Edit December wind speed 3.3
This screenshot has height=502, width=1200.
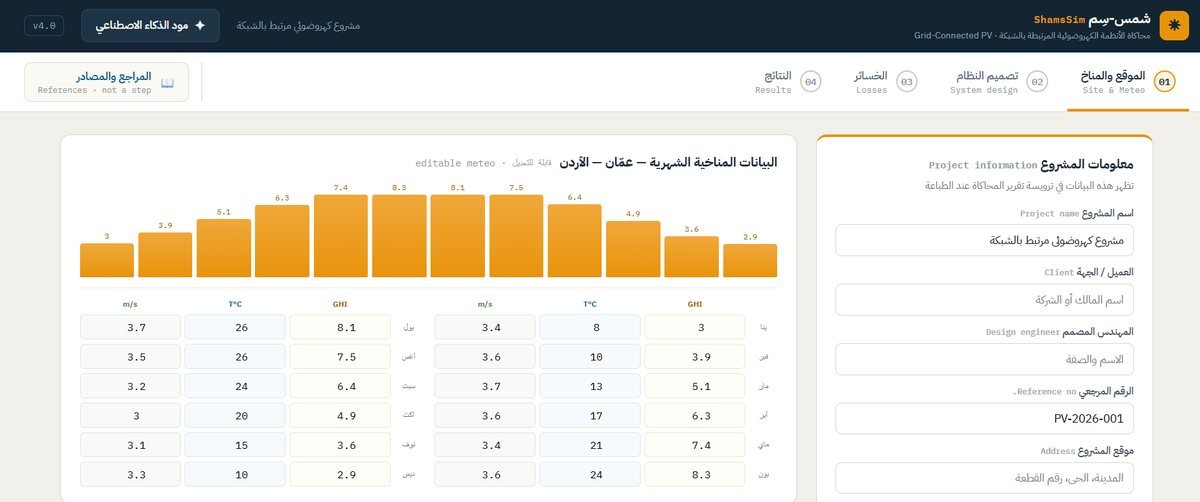pyautogui.click(x=130, y=475)
